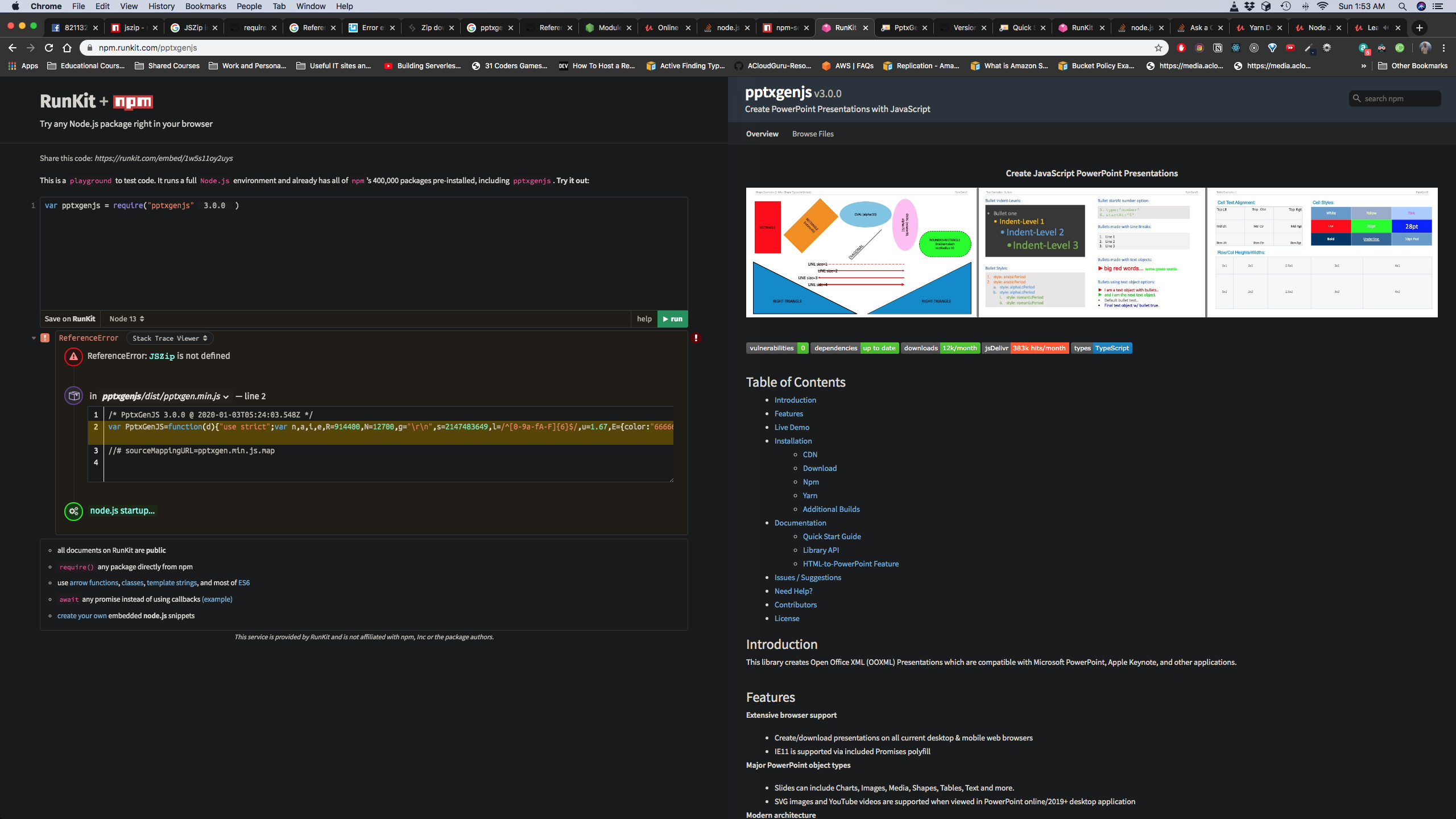Expand the pptxgenjs/dist/pptxgen.min.js file chevron
The image size is (1456, 819).
[x=225, y=396]
